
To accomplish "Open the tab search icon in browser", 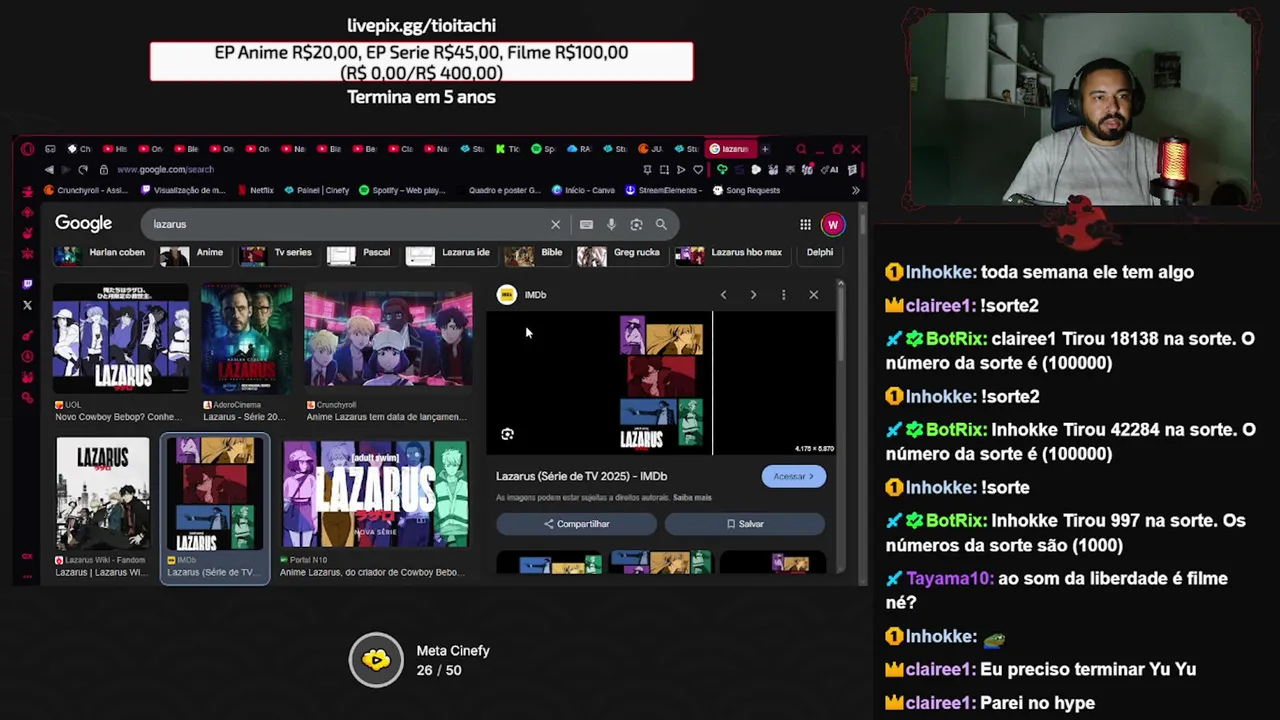I will (x=801, y=149).
